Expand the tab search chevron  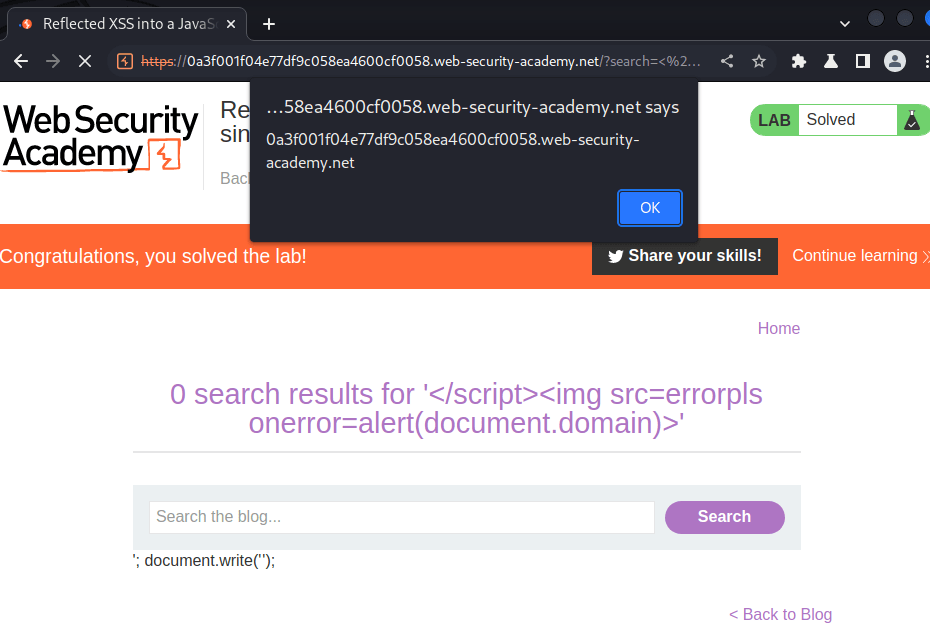coord(844,22)
